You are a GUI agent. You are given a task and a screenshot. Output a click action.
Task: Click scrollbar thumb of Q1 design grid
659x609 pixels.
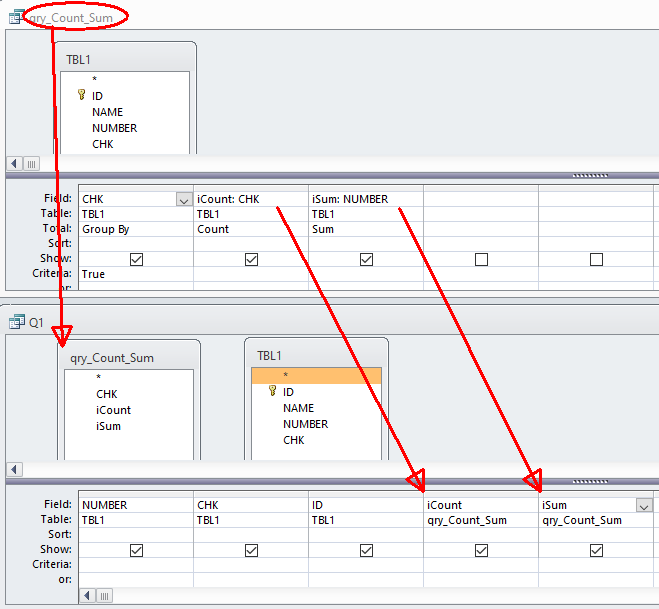point(104,596)
